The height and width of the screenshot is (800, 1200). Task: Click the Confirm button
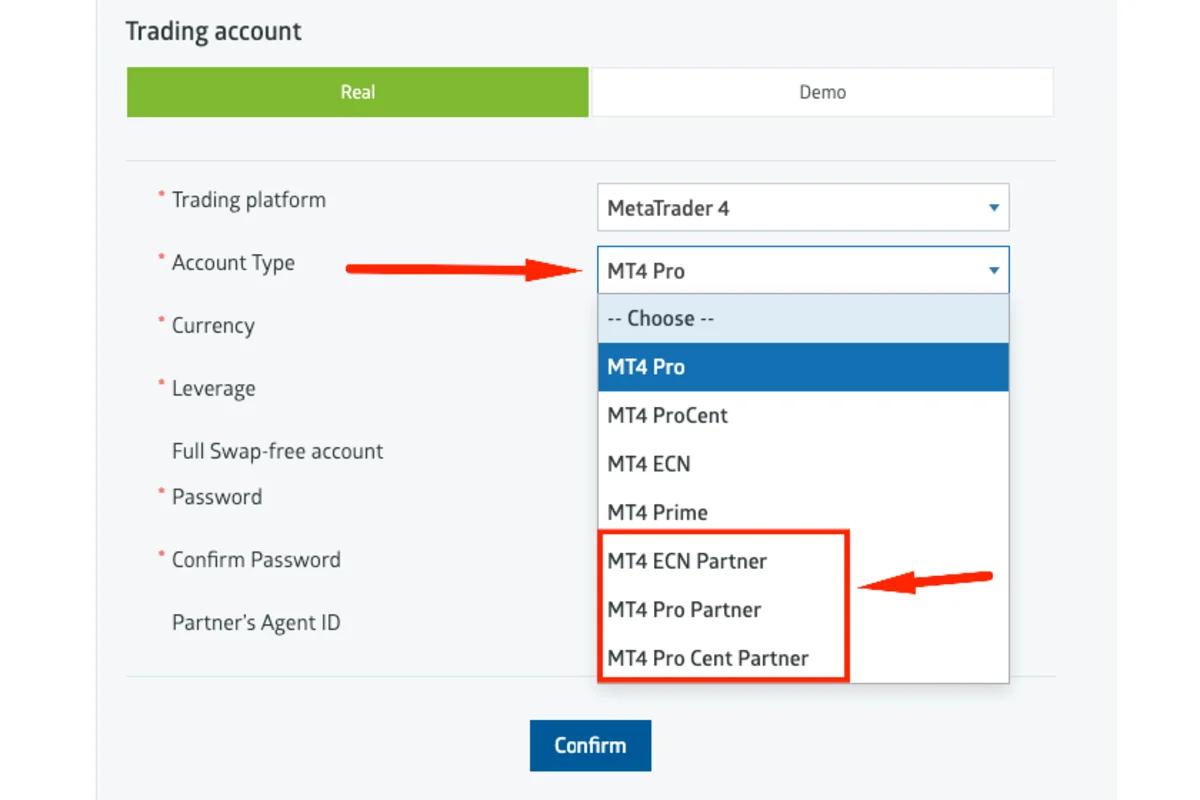tap(590, 745)
